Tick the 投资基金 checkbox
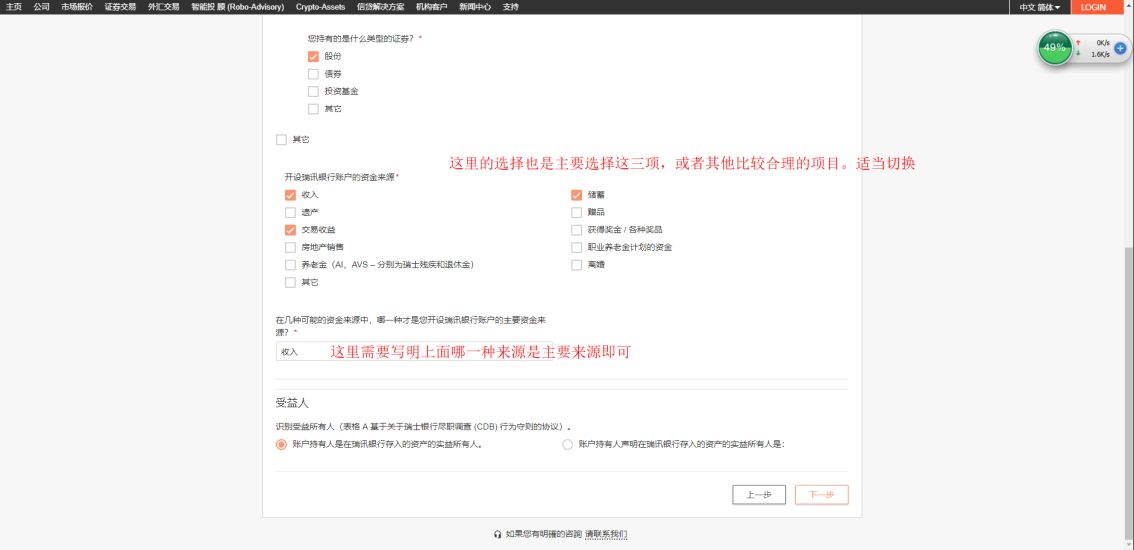The image size is (1134, 550). (313, 92)
